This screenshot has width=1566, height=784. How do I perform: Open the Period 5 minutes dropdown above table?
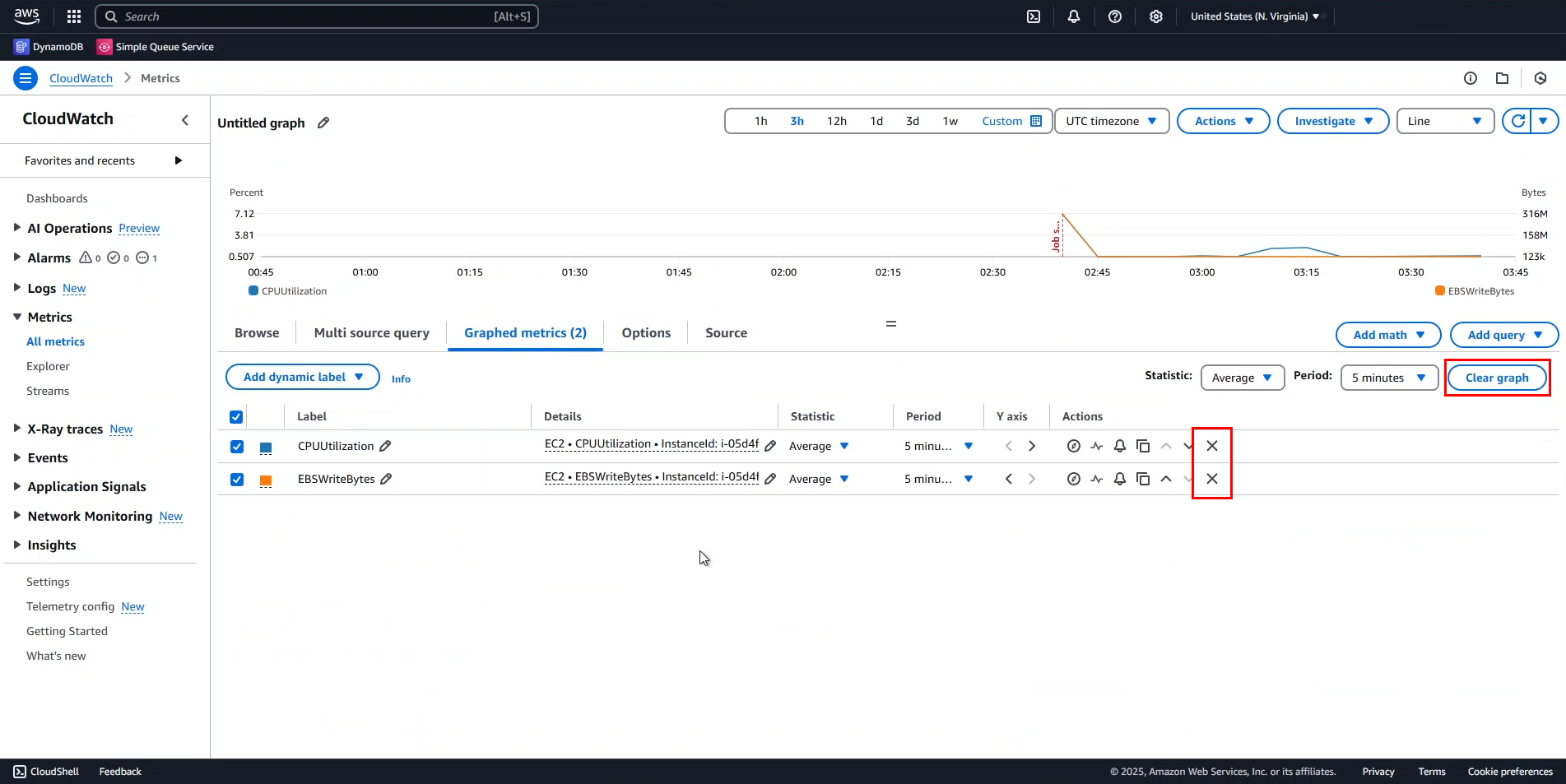(x=1389, y=378)
